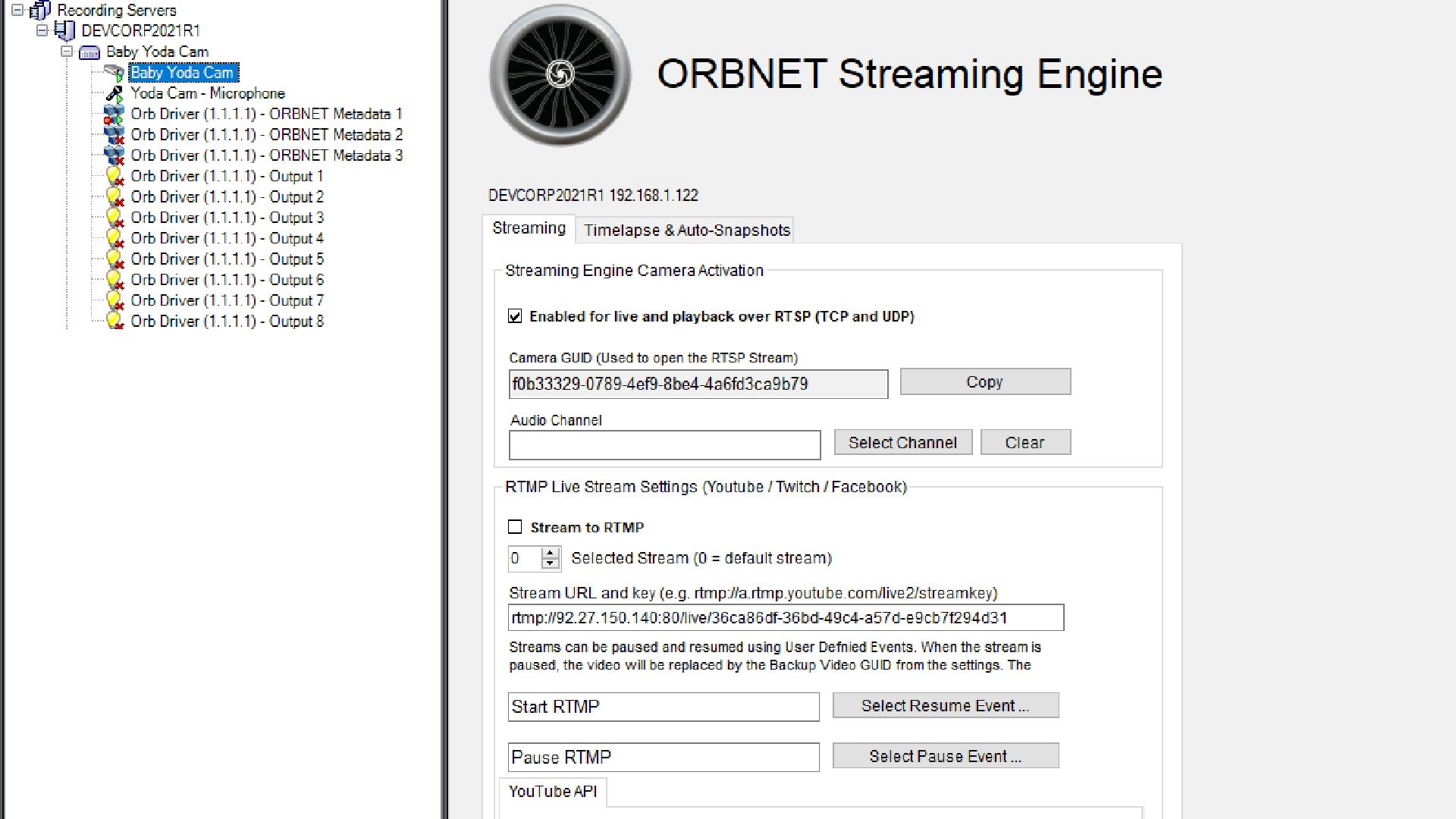Click the selected Baby Yoda Cam camera icon
Viewport: 1456px width, 819px height.
[x=115, y=73]
